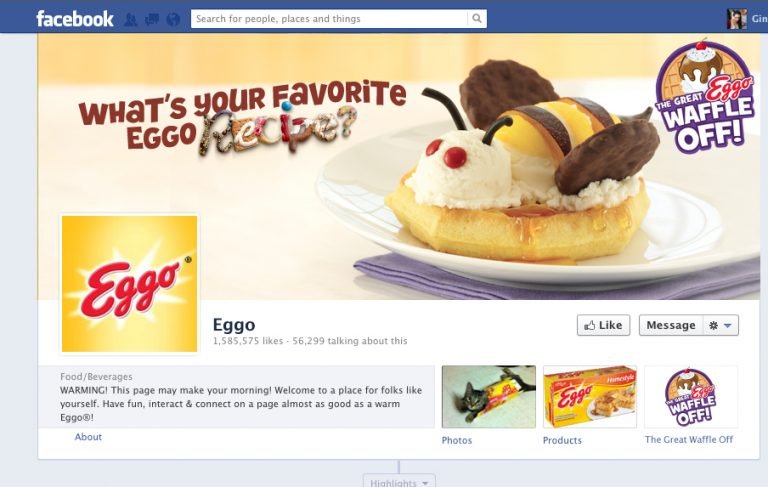Click the Eggo page name title
Viewport: 768px width, 487px height.
point(234,324)
